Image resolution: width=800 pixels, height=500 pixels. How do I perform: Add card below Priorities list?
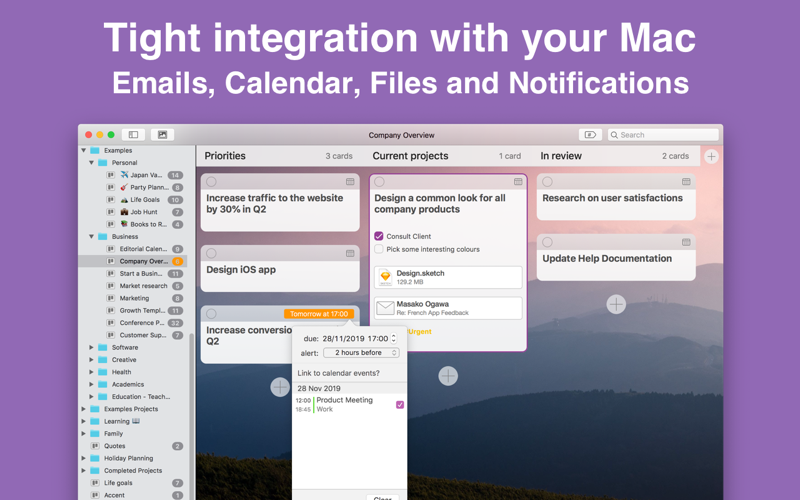(x=280, y=387)
